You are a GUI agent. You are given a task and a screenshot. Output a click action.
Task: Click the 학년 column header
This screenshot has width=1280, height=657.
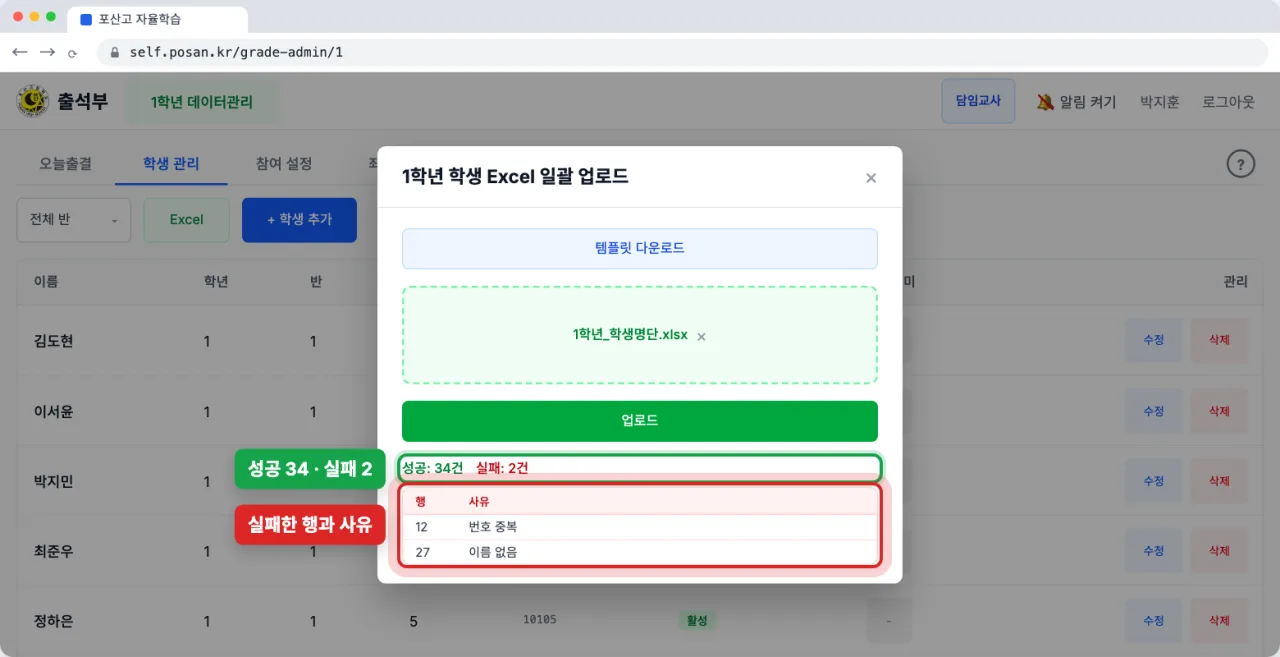[216, 282]
